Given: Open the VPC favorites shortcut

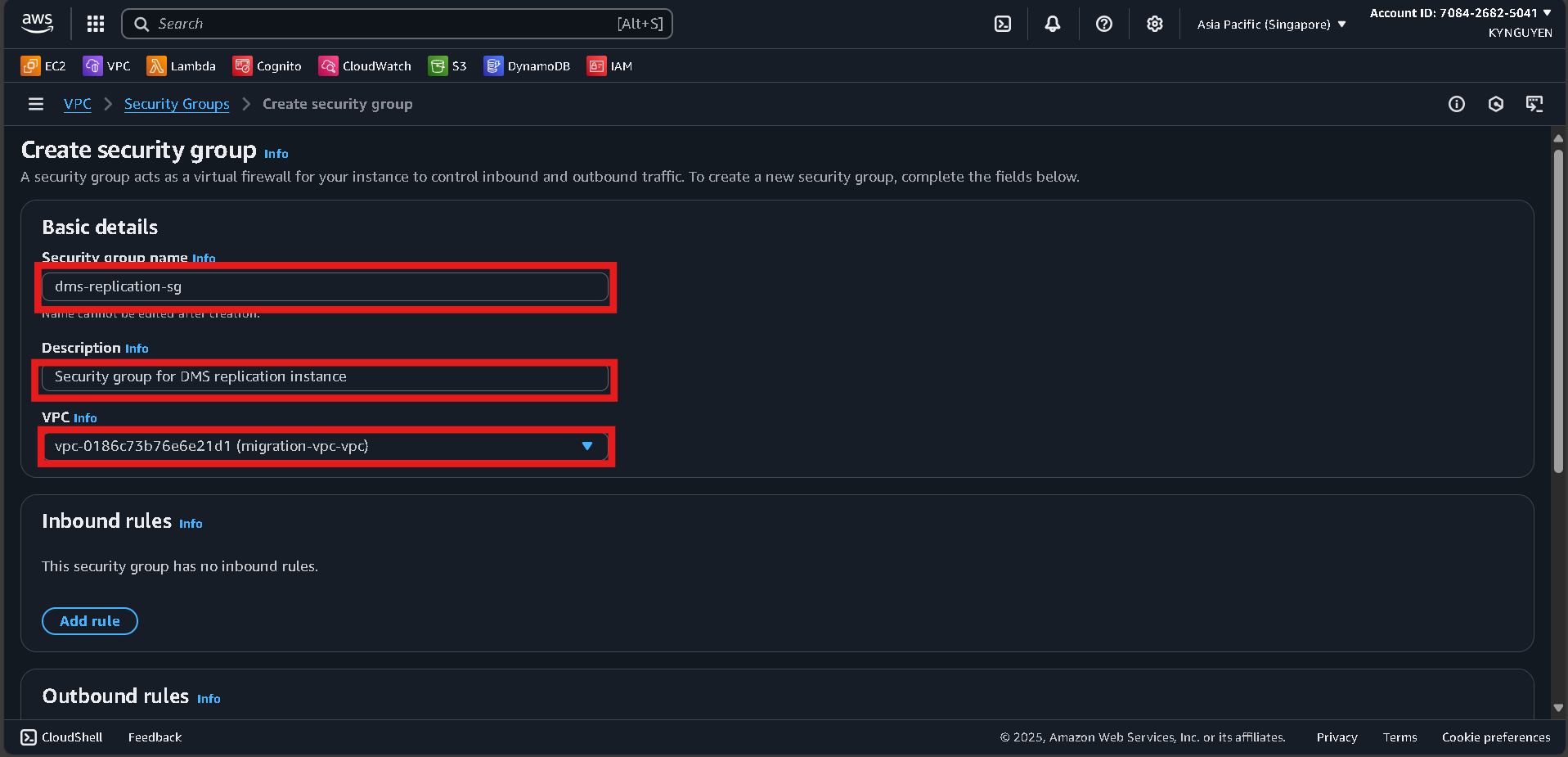Looking at the screenshot, I should [x=106, y=65].
